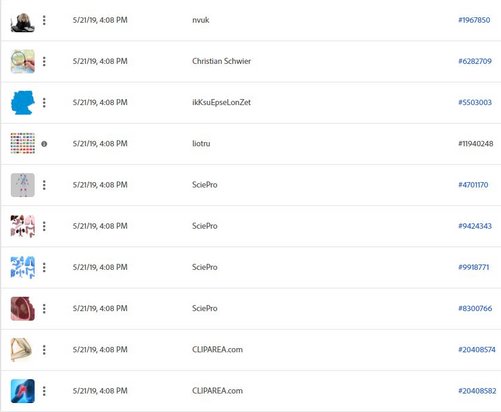Viewport: 501px width, 412px height.
Task: Select the colorful flags grid thumbnail
Action: point(23,143)
